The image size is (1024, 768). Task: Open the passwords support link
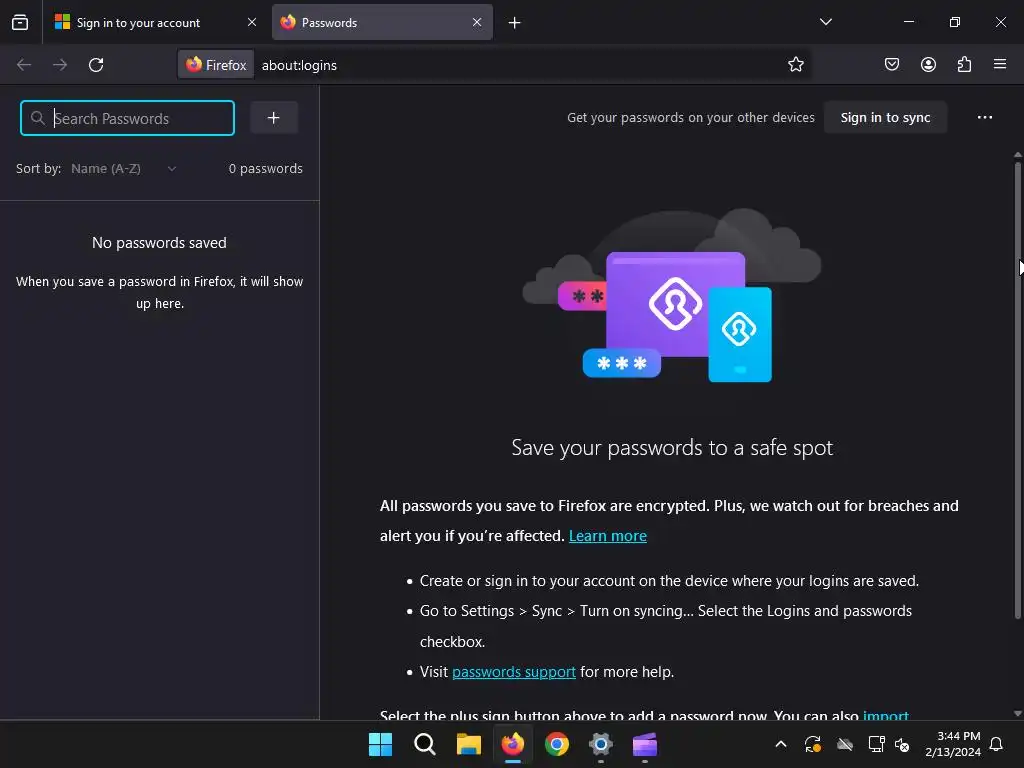click(x=513, y=671)
